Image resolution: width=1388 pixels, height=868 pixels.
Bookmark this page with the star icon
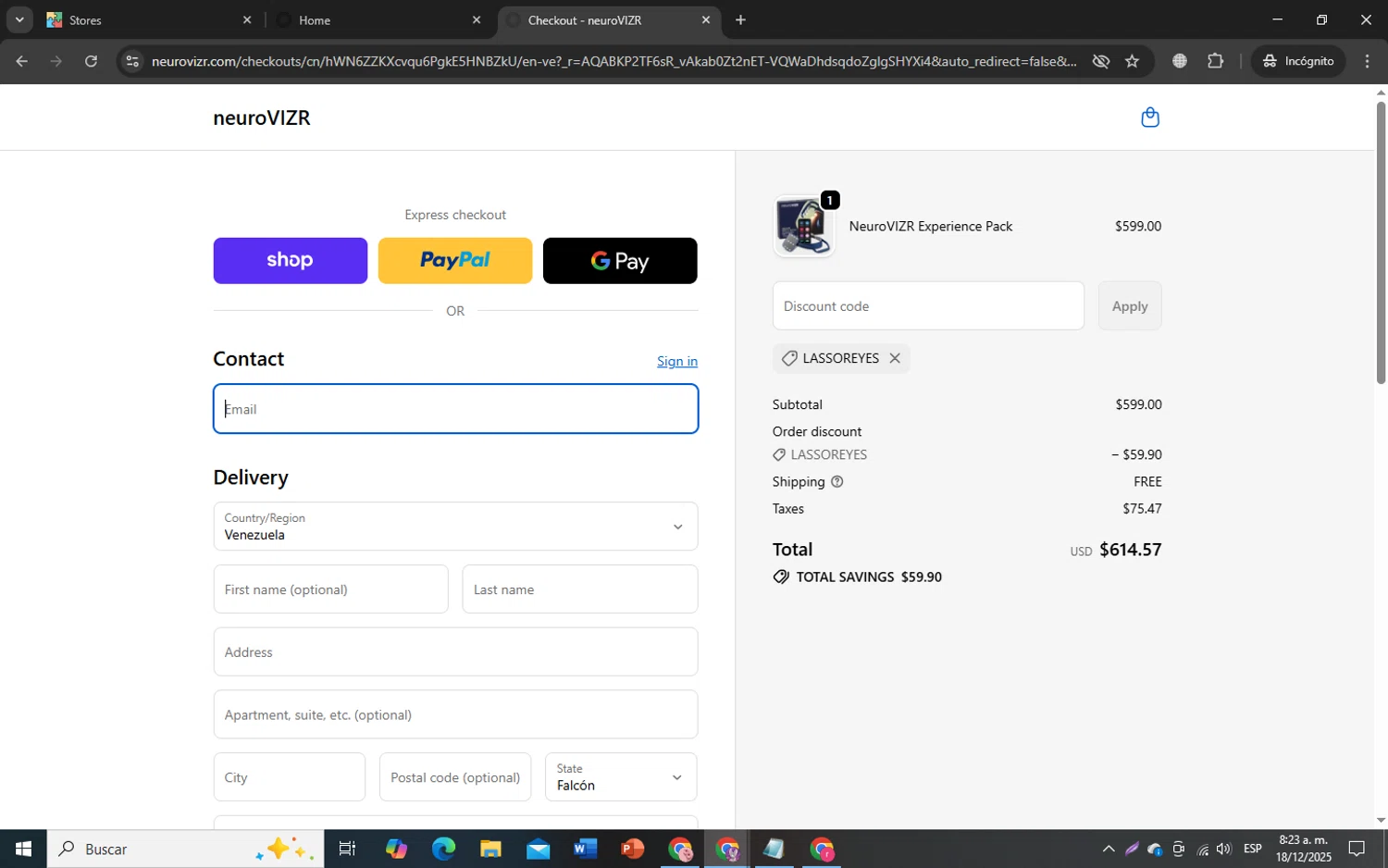(x=1132, y=61)
